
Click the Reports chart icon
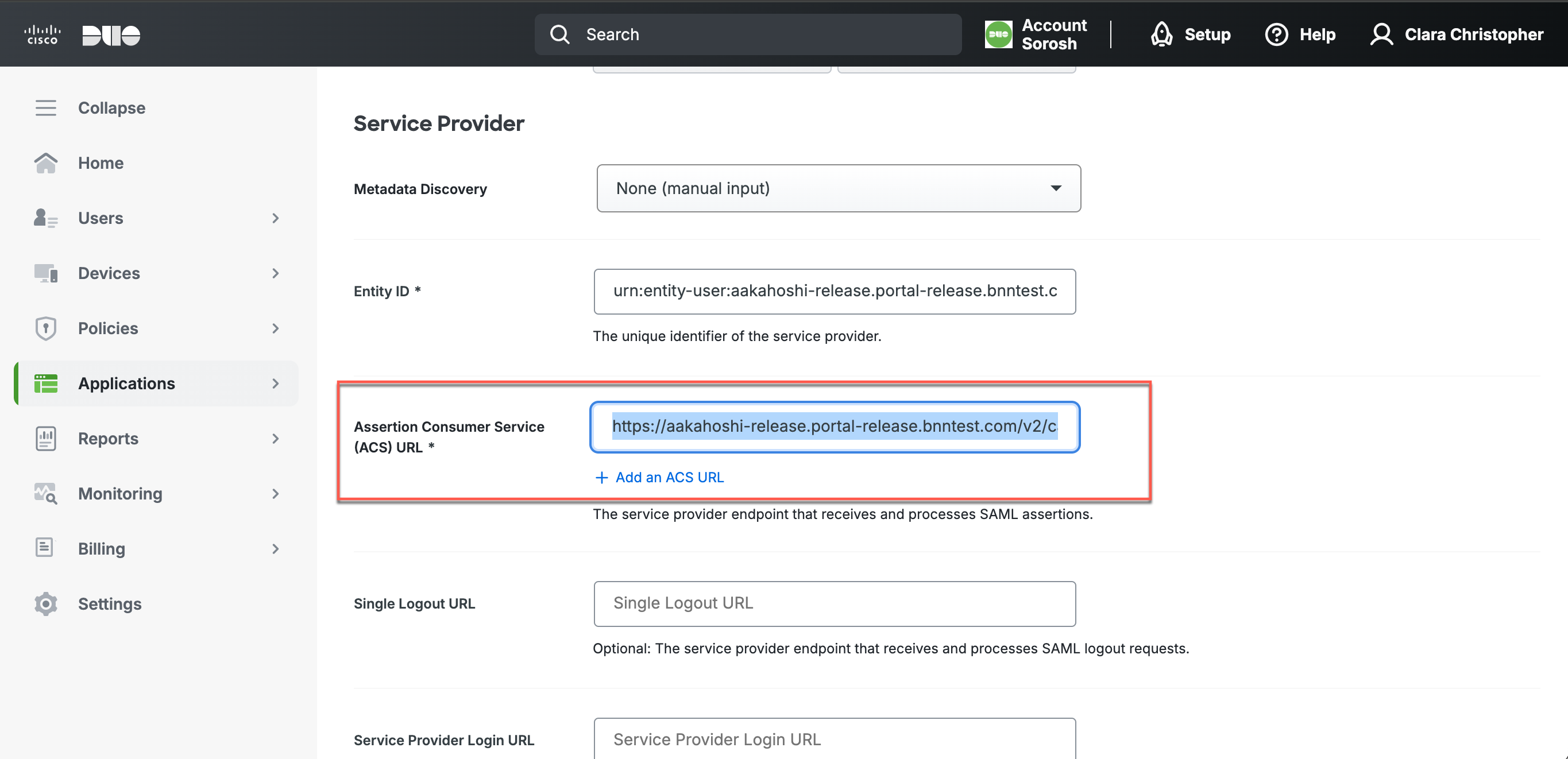pos(45,439)
